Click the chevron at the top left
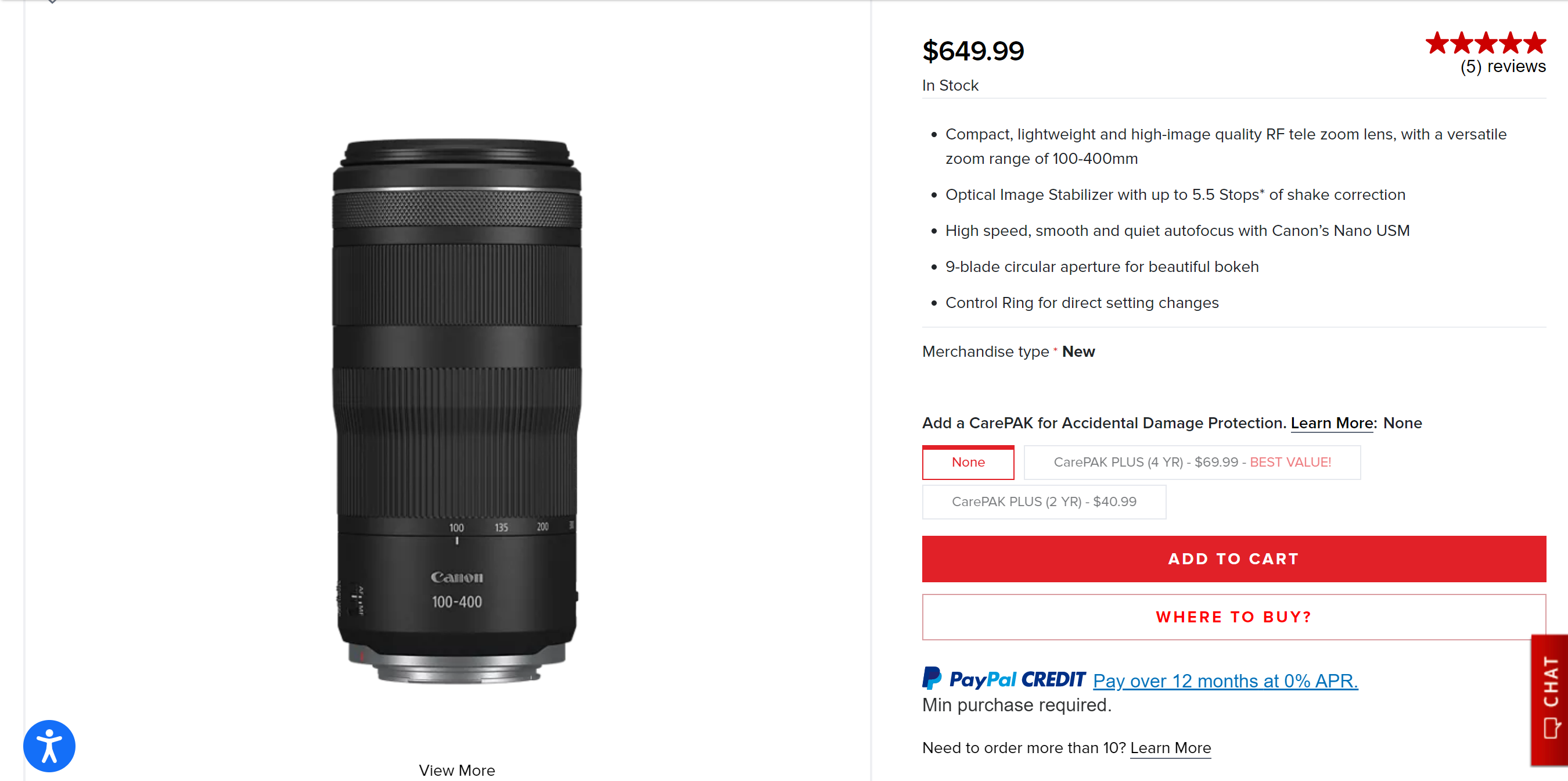Screen dimensions: 1568x781 (x=52, y=3)
